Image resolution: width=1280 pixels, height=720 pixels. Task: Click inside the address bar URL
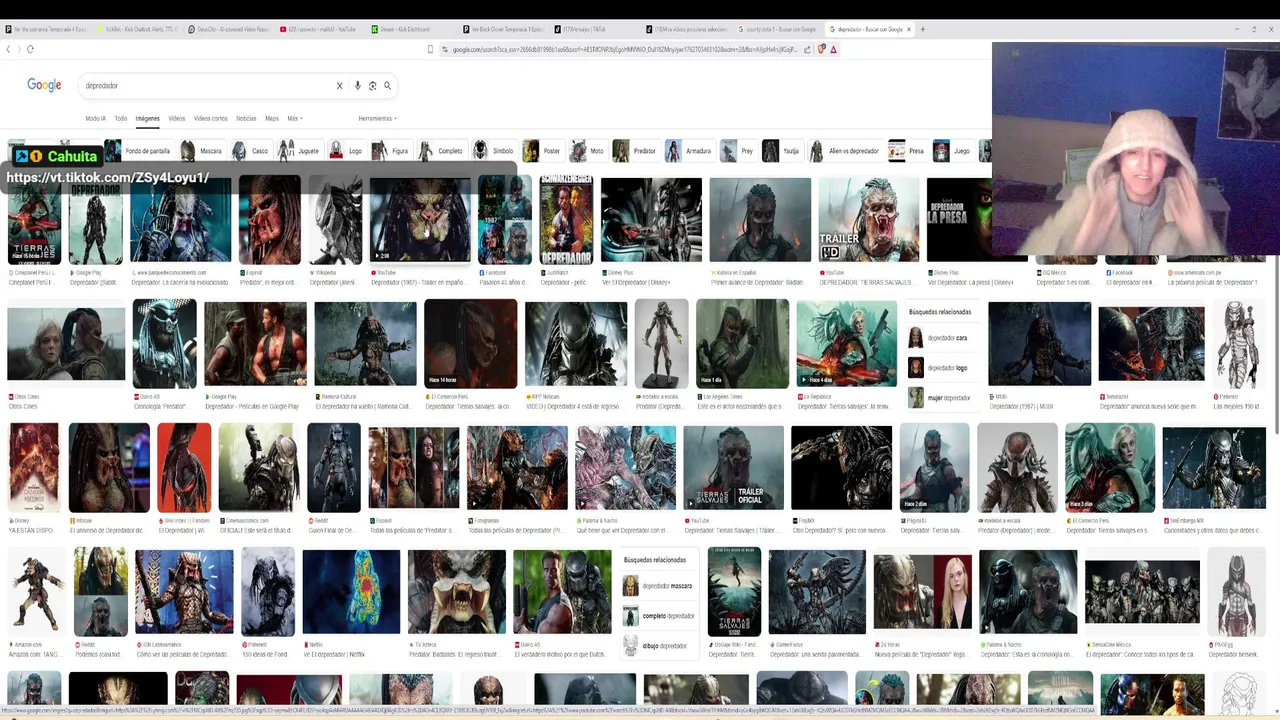[624, 49]
